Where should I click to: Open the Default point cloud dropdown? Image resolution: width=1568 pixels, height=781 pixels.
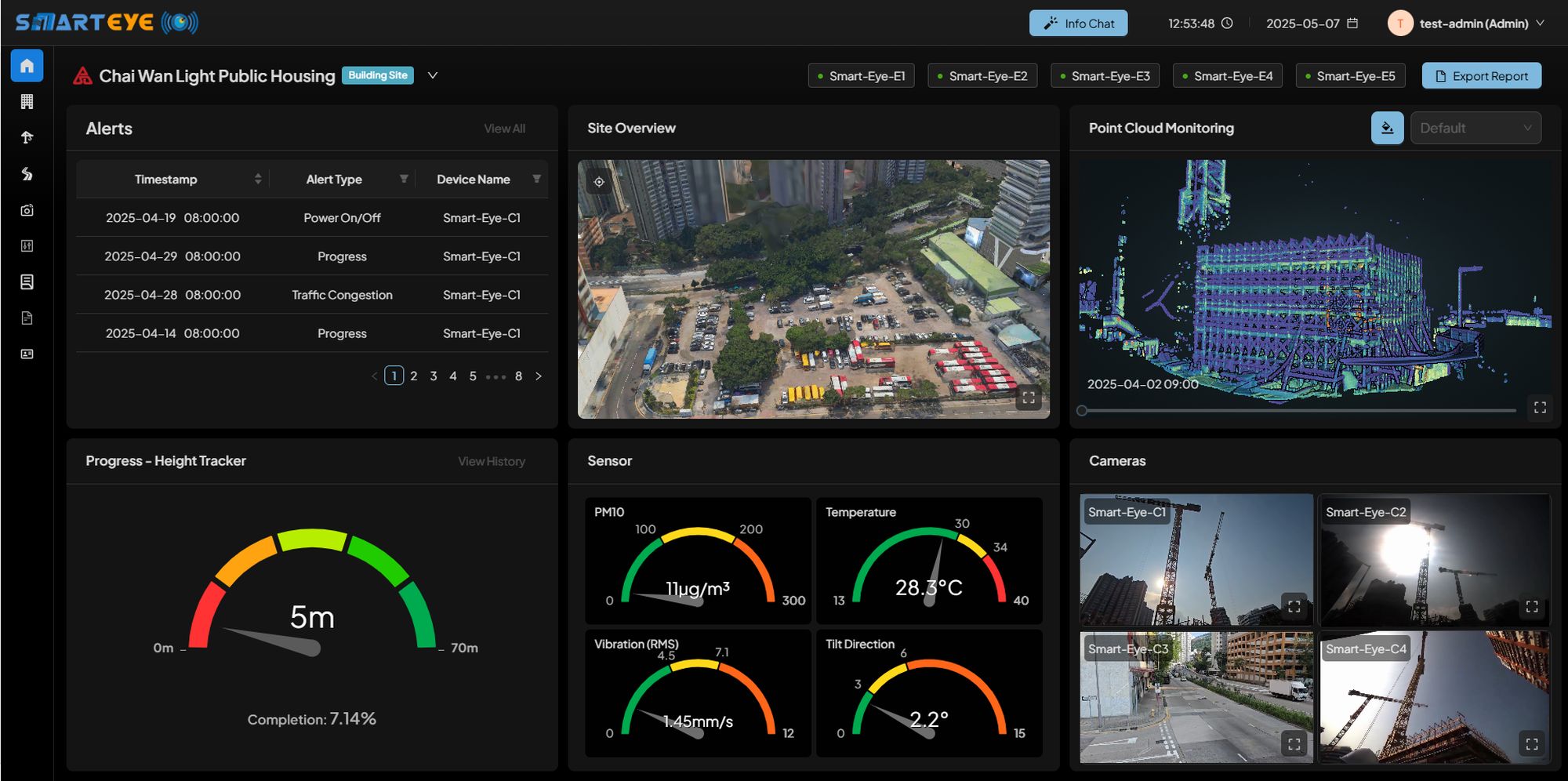pos(1475,128)
